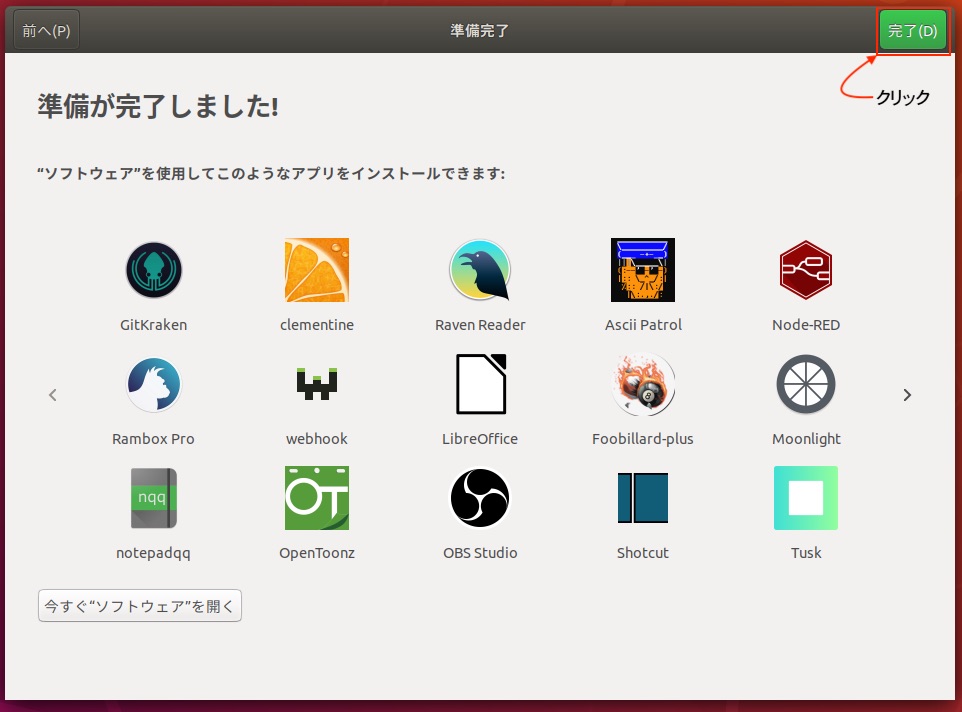Click the Rambox Pro label
The height and width of the screenshot is (712, 962).
[153, 439]
